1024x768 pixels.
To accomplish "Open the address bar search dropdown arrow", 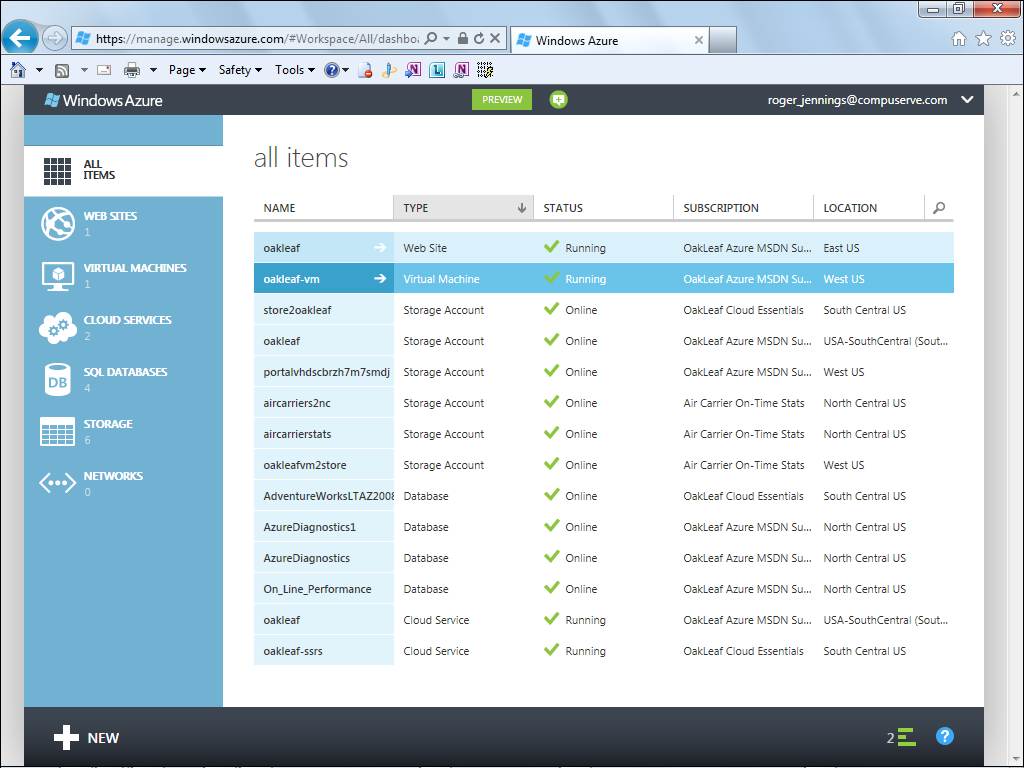I will tap(447, 39).
